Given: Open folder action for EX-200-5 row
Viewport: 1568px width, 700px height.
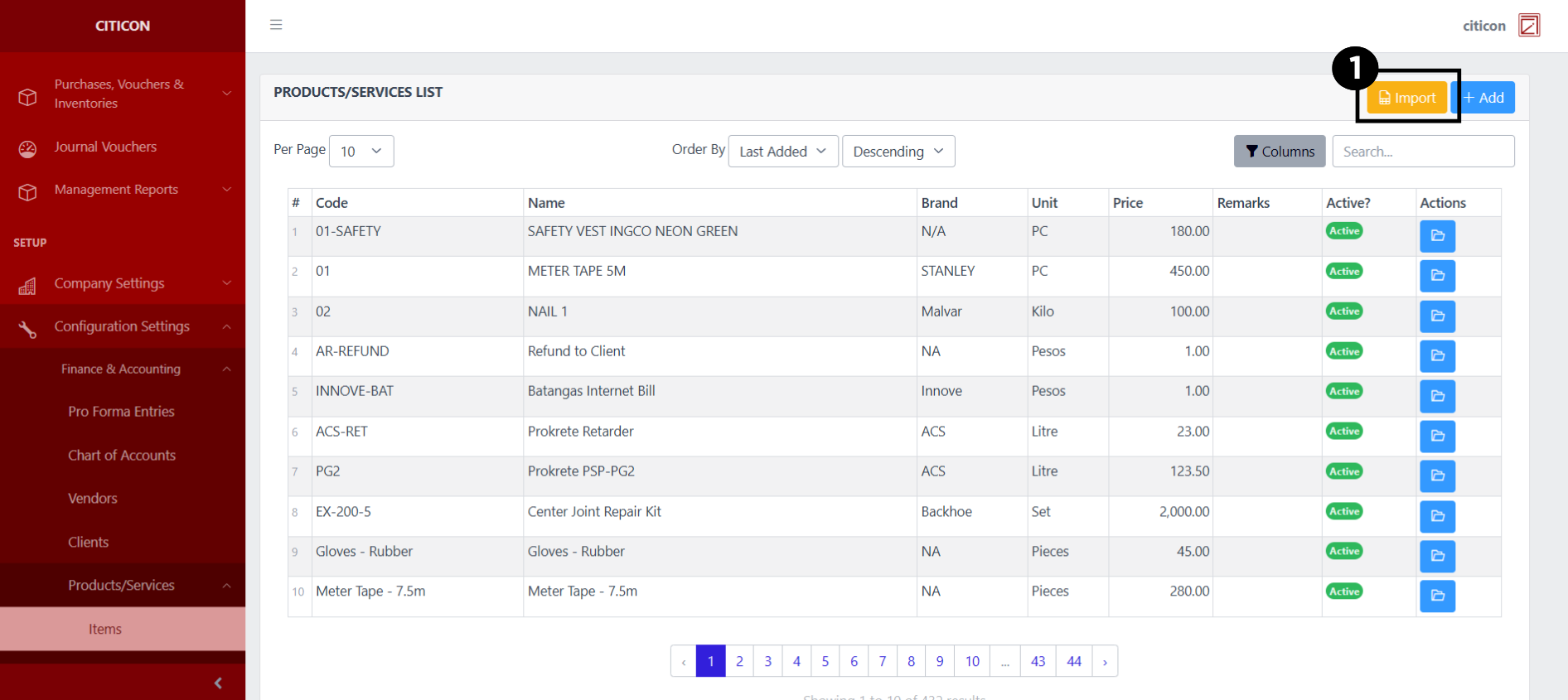Looking at the screenshot, I should (x=1437, y=516).
